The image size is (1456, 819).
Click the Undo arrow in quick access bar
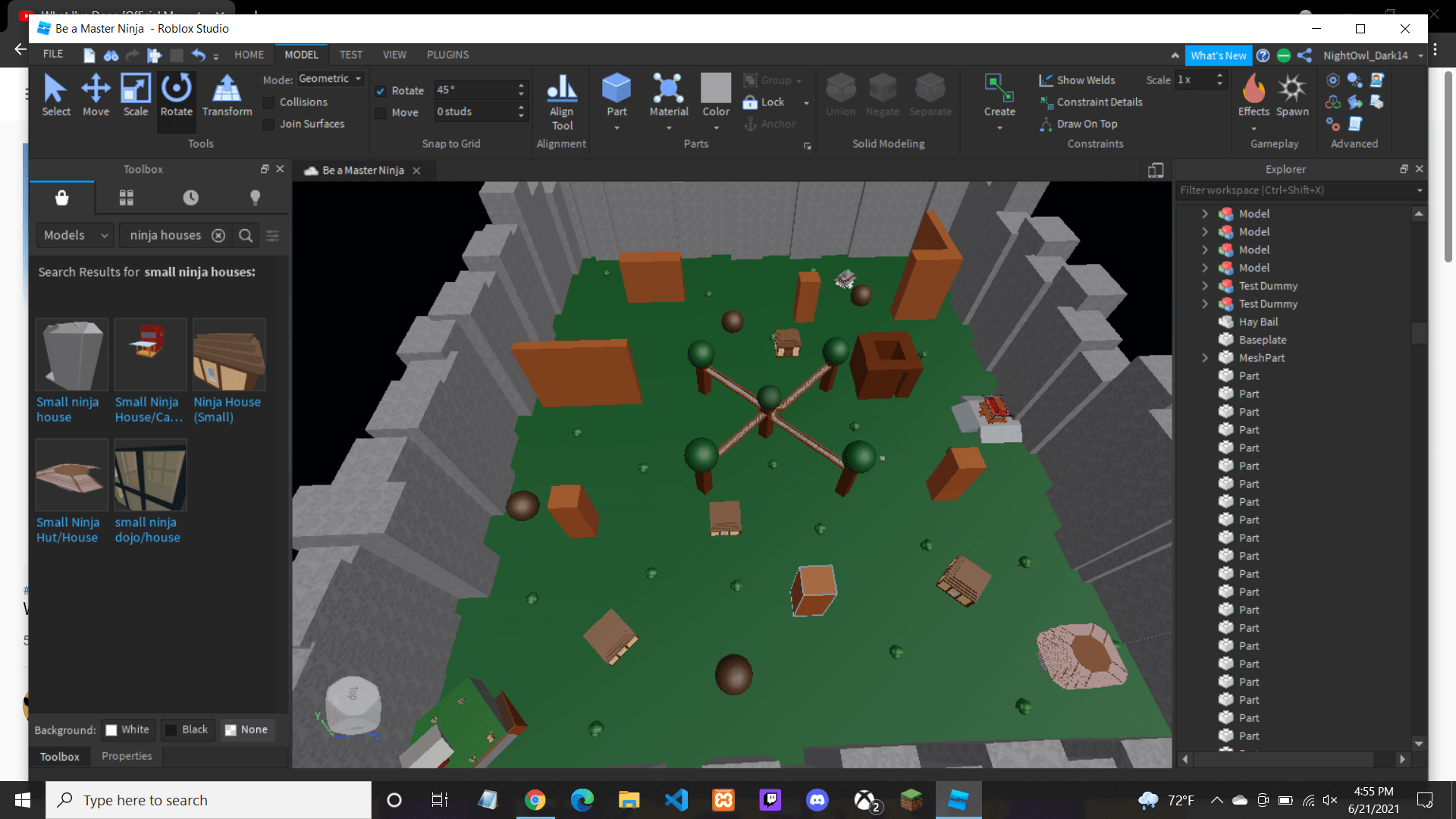pyautogui.click(x=198, y=55)
